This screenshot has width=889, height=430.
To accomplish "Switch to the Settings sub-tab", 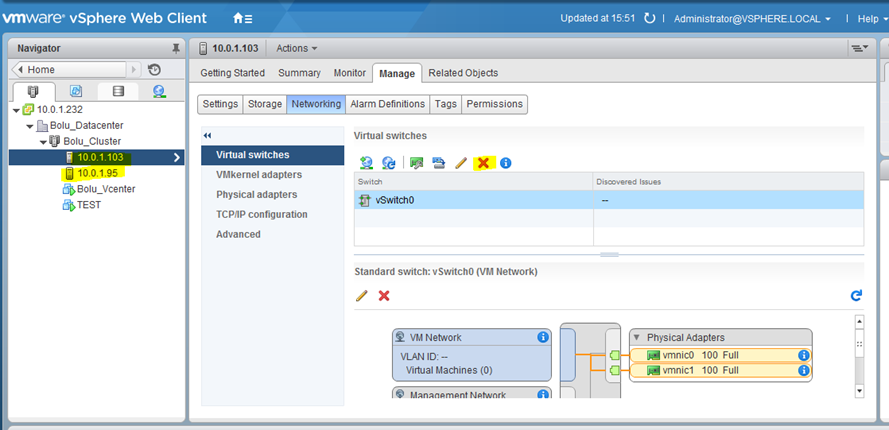I will 220,104.
